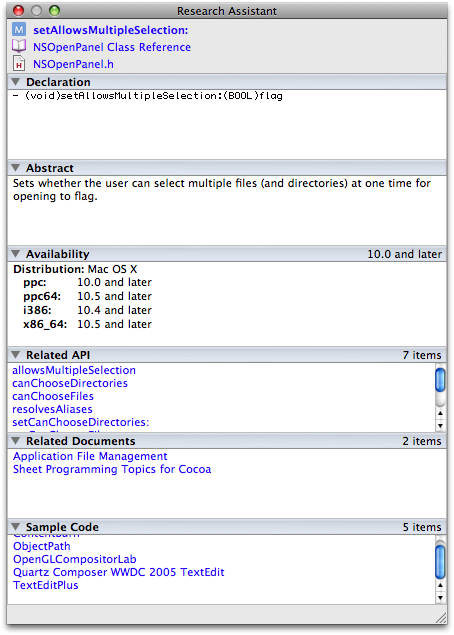The image size is (454, 635).
Task: Collapse the Related Documents section triangle
Action: (16, 441)
